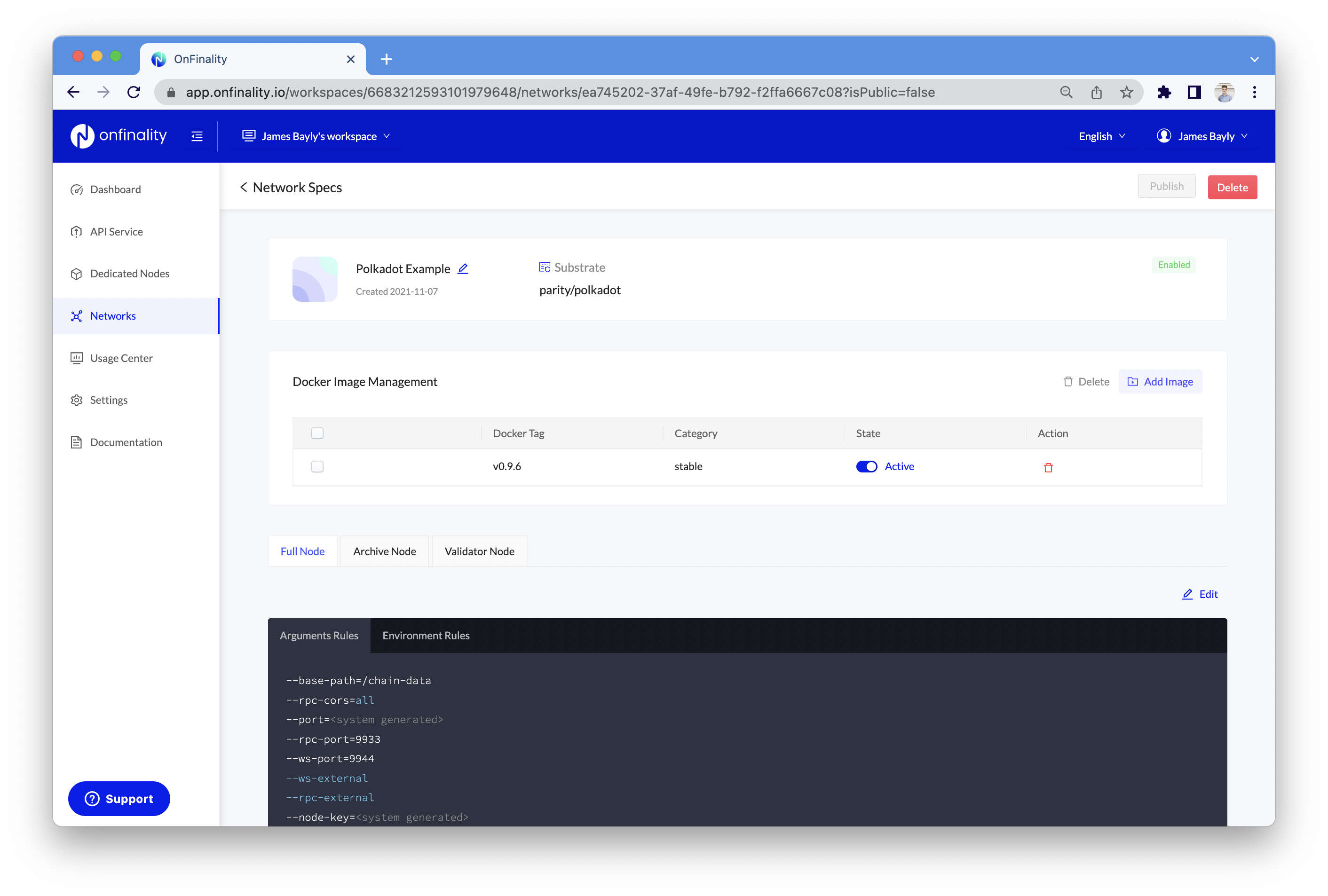
Task: Collapse sidebar using the menu fold icon
Action: tap(197, 136)
